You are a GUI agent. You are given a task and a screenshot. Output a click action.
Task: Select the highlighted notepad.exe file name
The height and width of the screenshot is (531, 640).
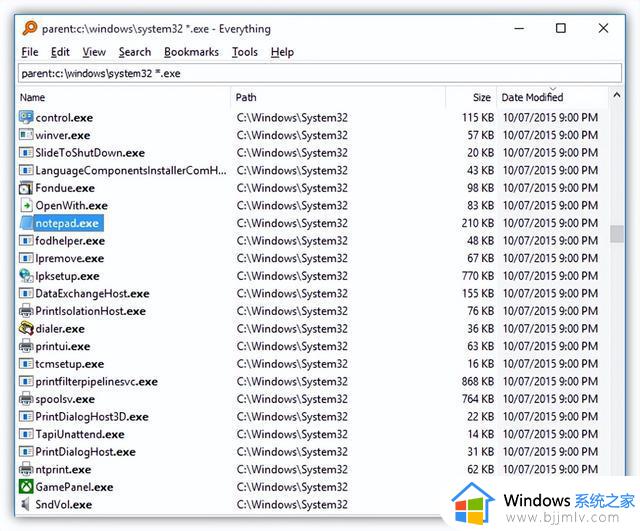coord(67,223)
